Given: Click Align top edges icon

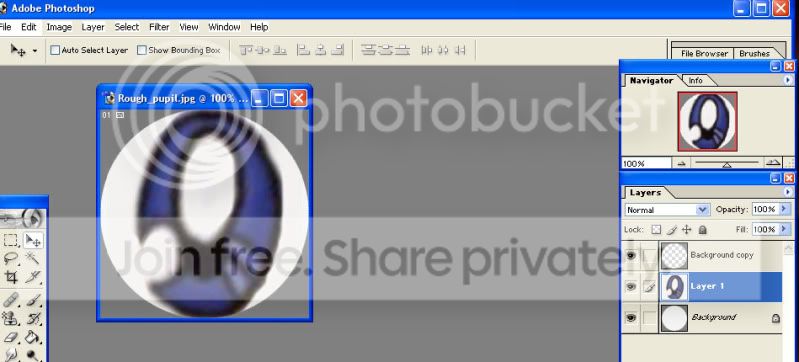Looking at the screenshot, I should coord(247,50).
